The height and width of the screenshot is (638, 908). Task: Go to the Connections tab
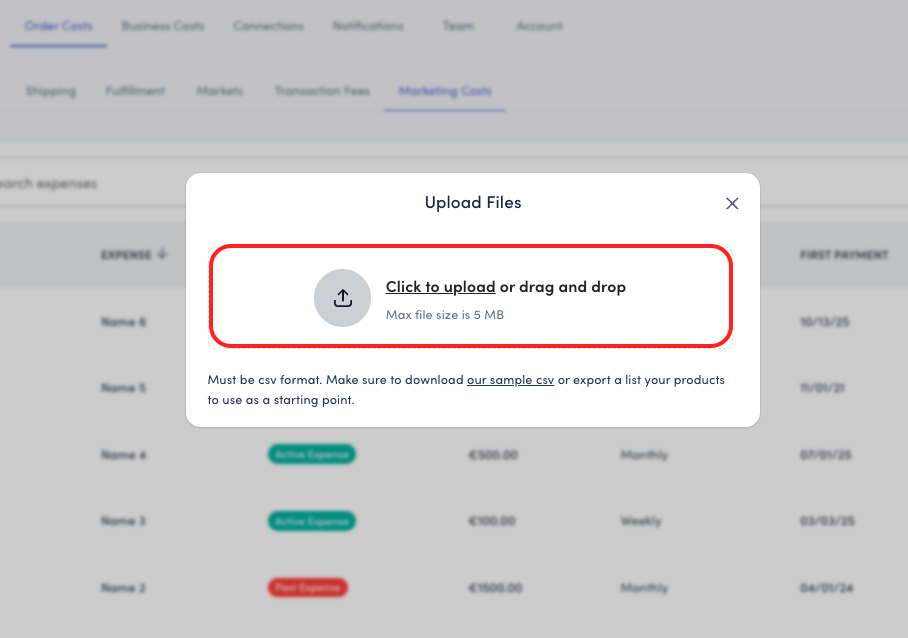point(268,26)
